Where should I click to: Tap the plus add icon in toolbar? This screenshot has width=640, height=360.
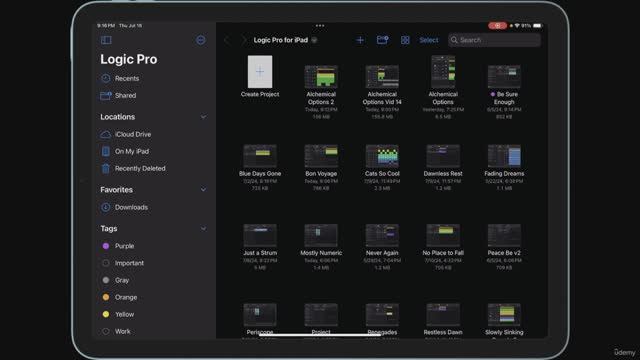tap(360, 40)
